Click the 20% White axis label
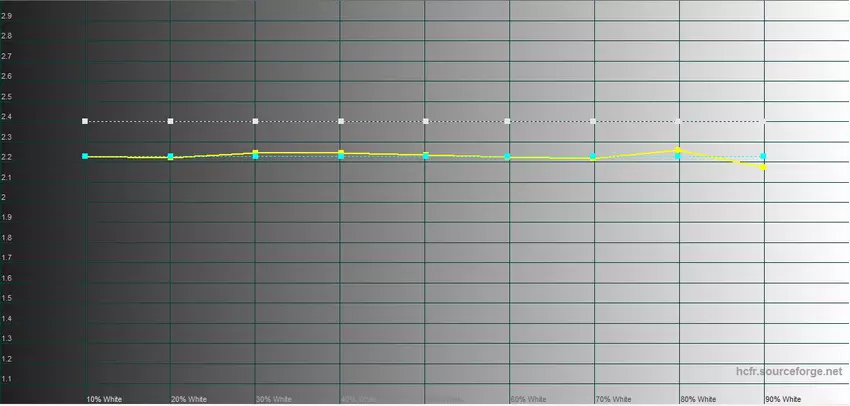 pyautogui.click(x=188, y=398)
